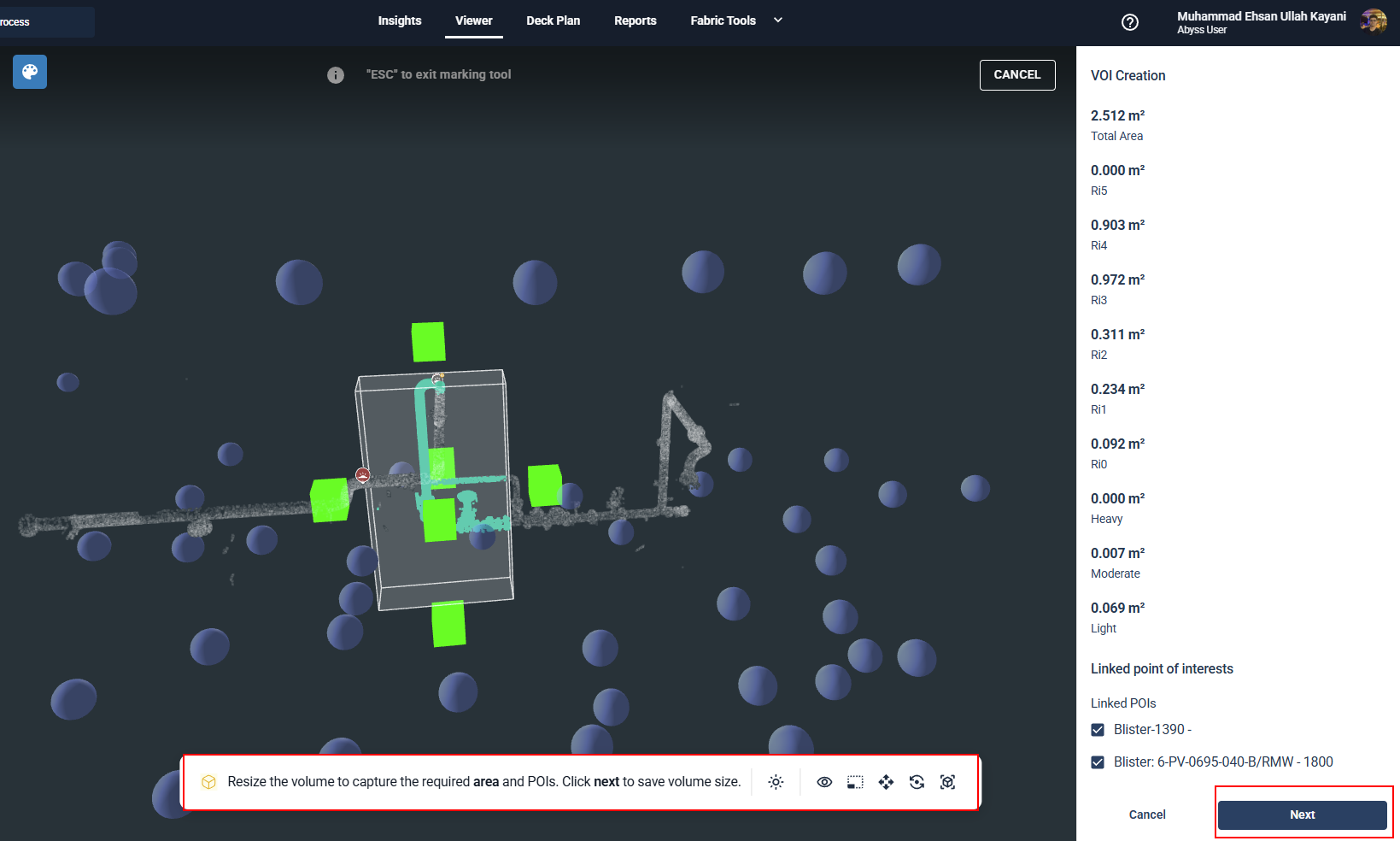
Task: Click the focus-on-volume cube icon
Action: pos(947,782)
